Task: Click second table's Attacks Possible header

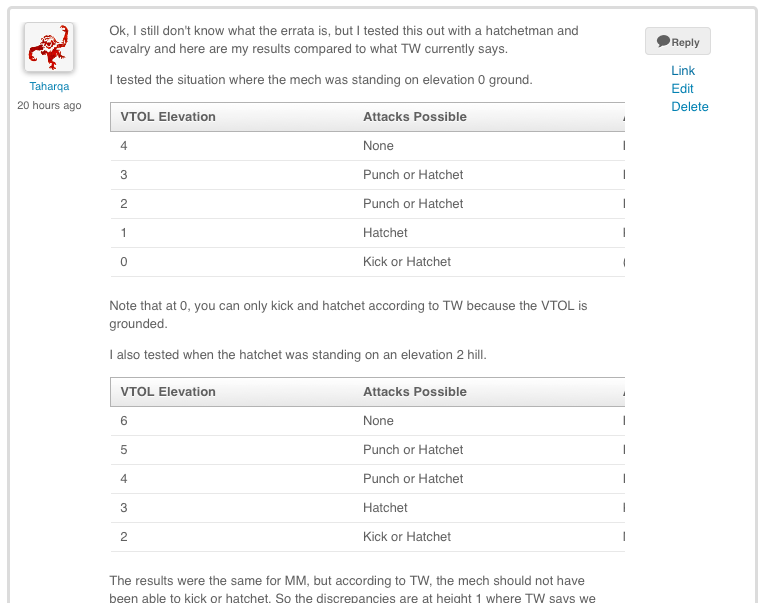Action: 414,392
